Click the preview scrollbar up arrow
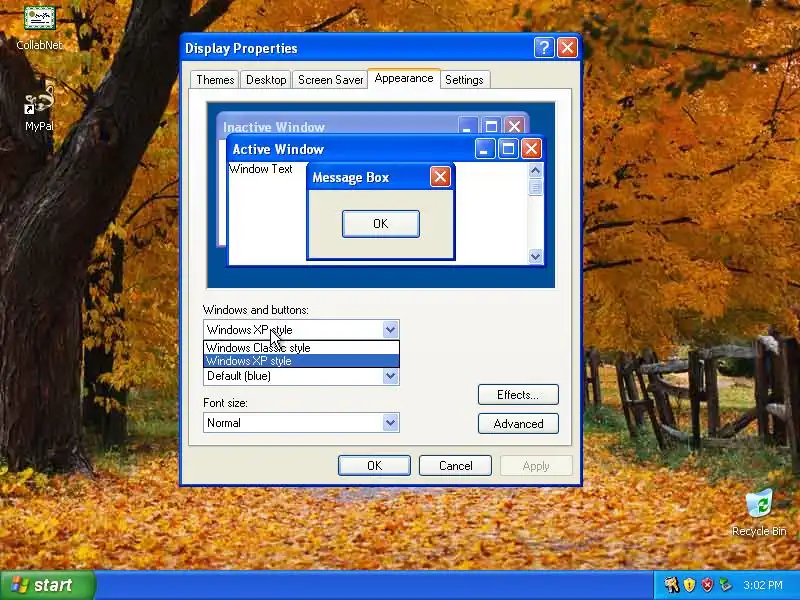Screen dimensions: 800x600 coord(535,170)
